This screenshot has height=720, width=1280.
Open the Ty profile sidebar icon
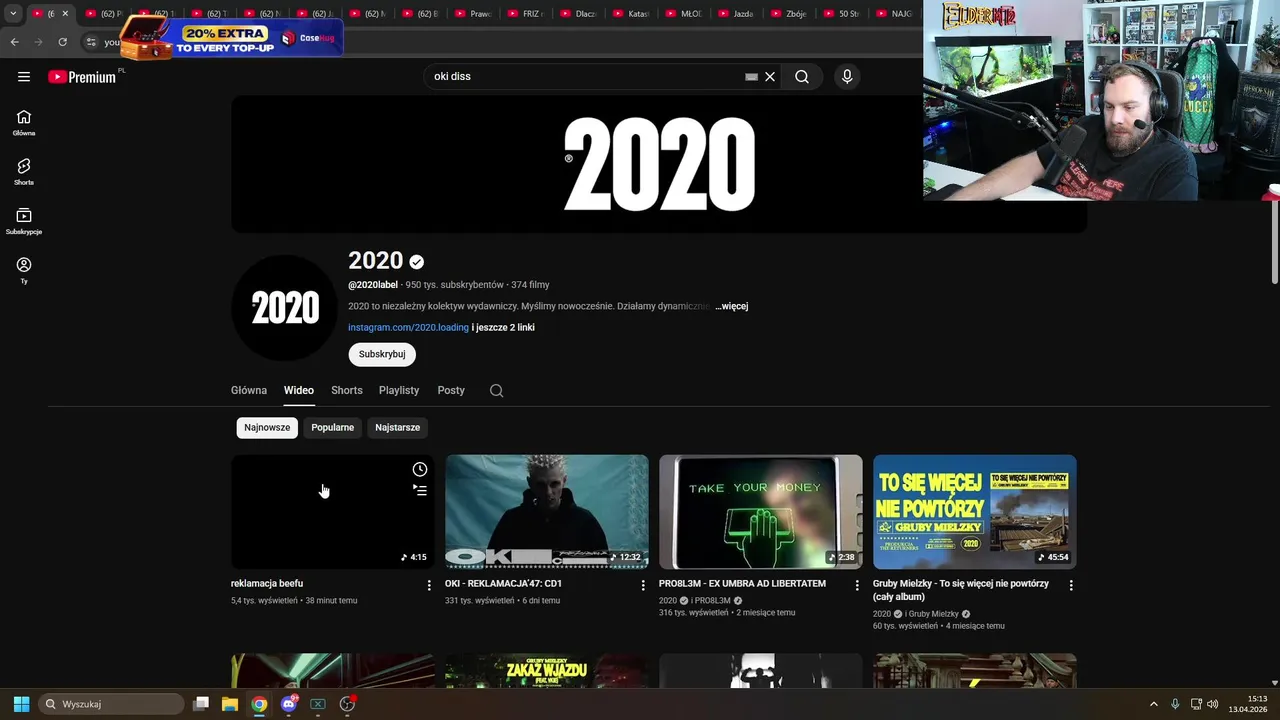coord(24,270)
